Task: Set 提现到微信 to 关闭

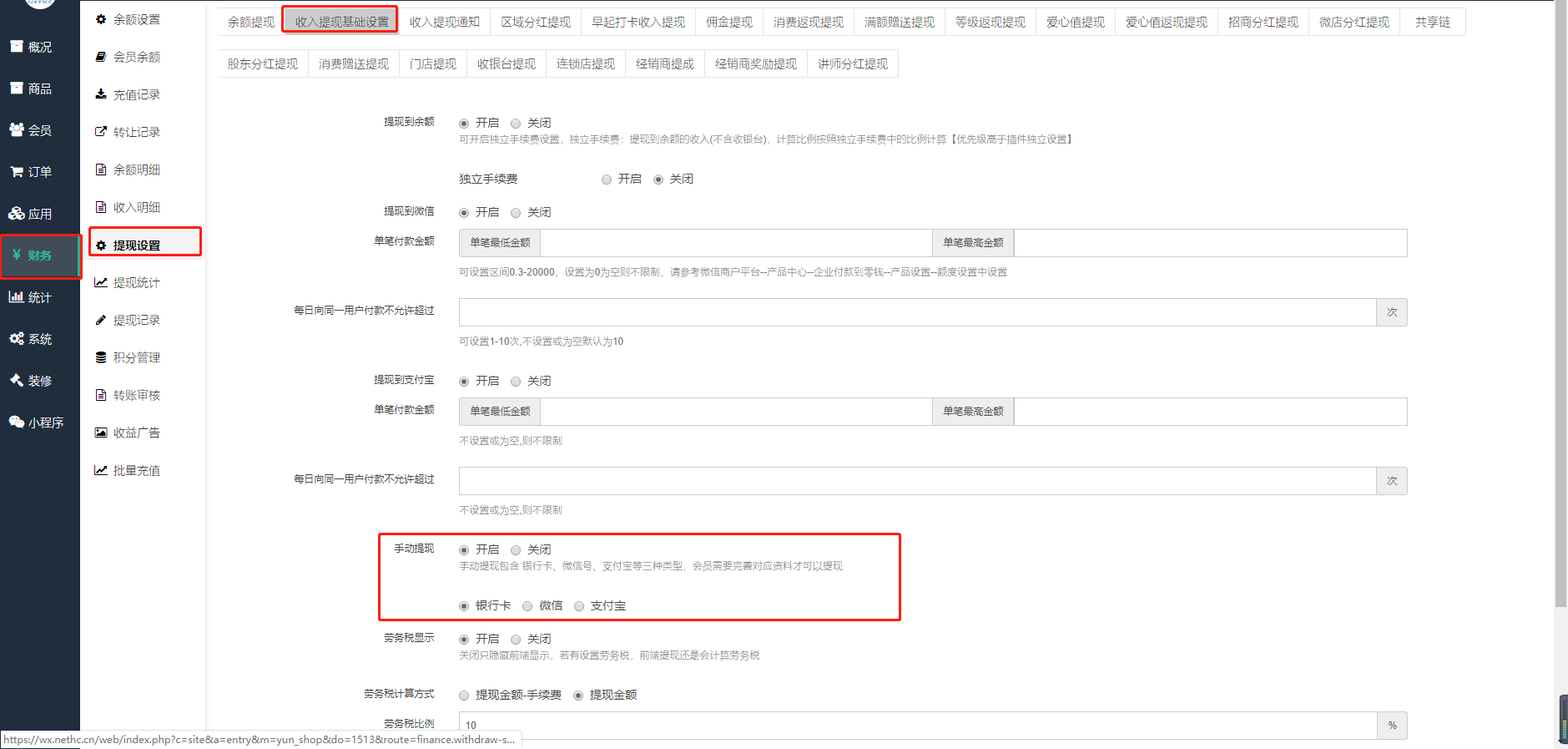Action: click(x=516, y=213)
